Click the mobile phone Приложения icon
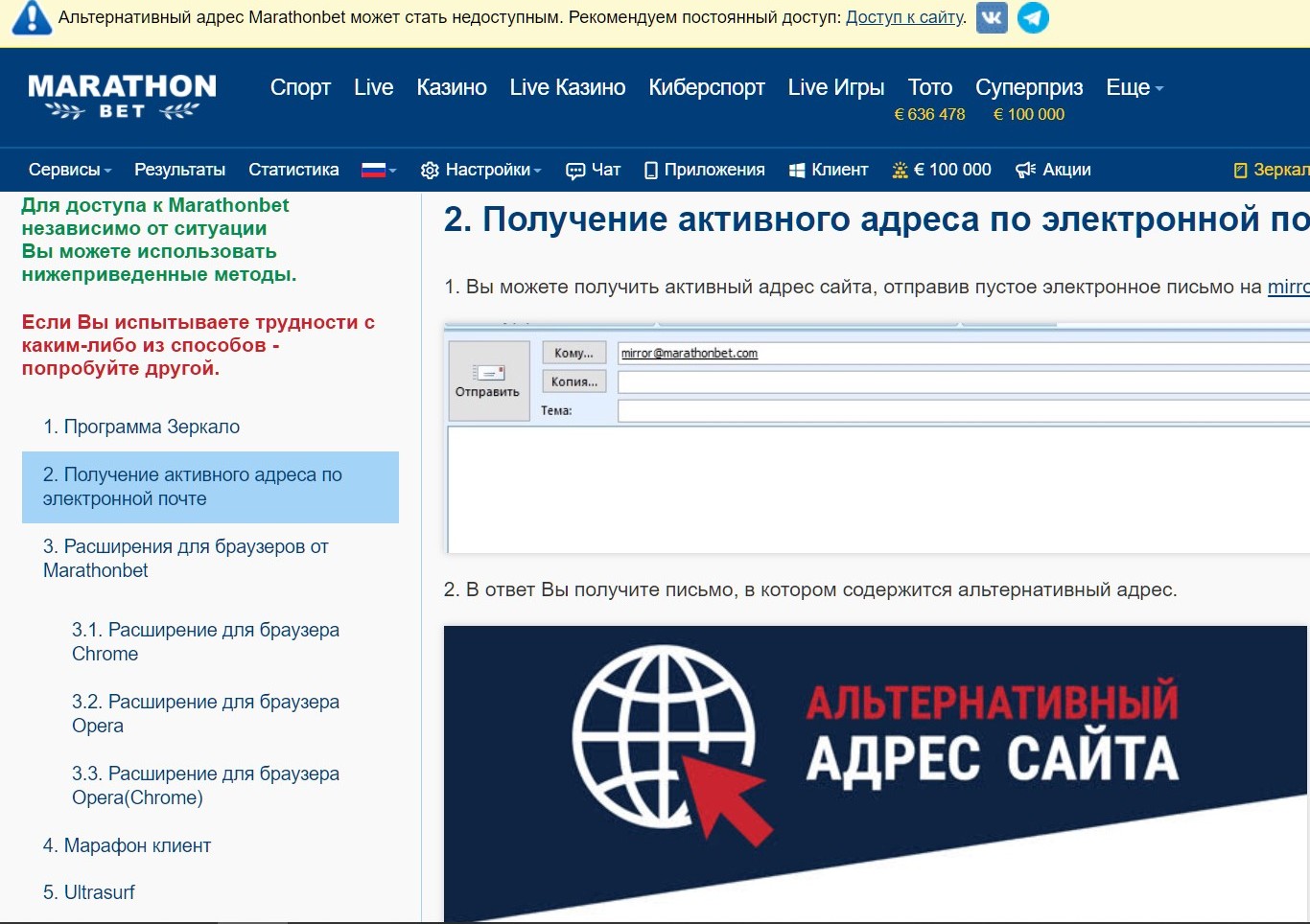The image size is (1310, 924). click(x=651, y=171)
